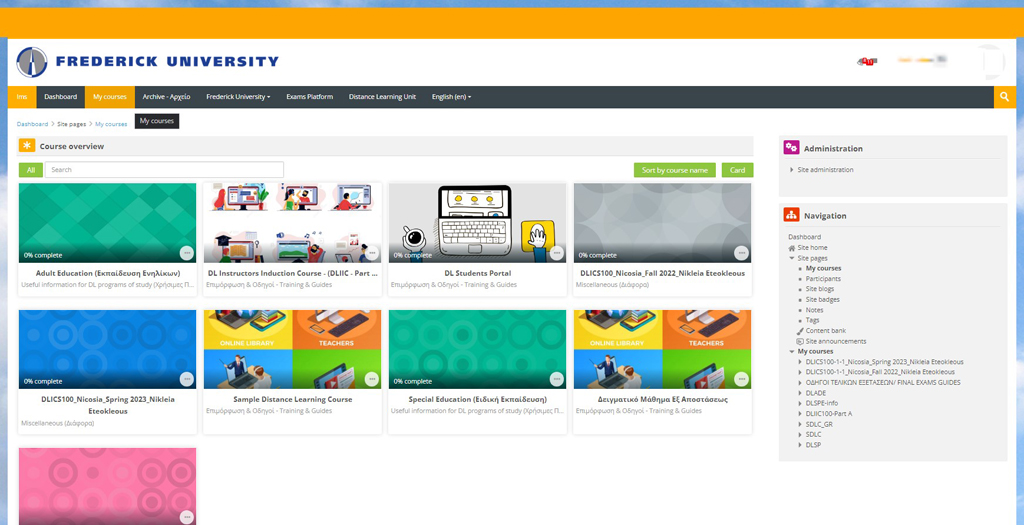Screen dimensions: 1024x525
Task: Open Notes in the Navigation tree
Action: click(814, 310)
